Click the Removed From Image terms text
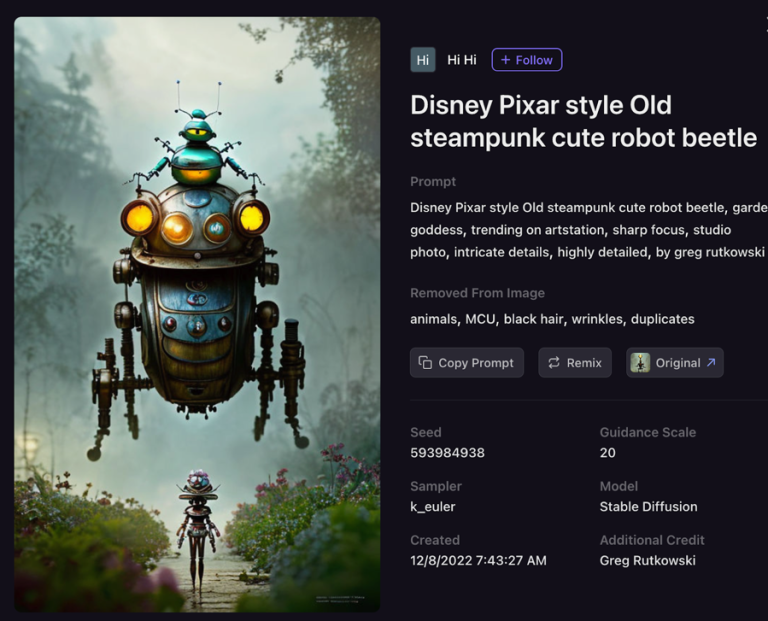Screen dimensions: 768x621 552,319
